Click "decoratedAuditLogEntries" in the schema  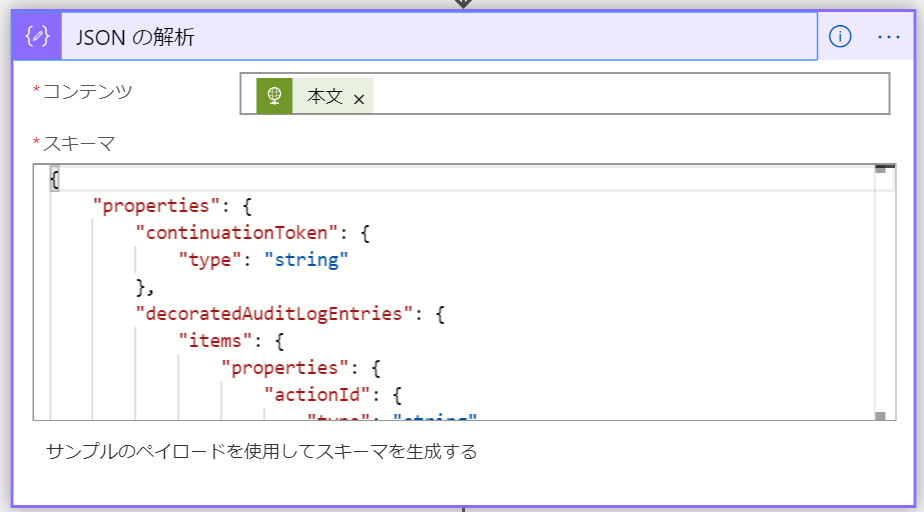click(274, 313)
